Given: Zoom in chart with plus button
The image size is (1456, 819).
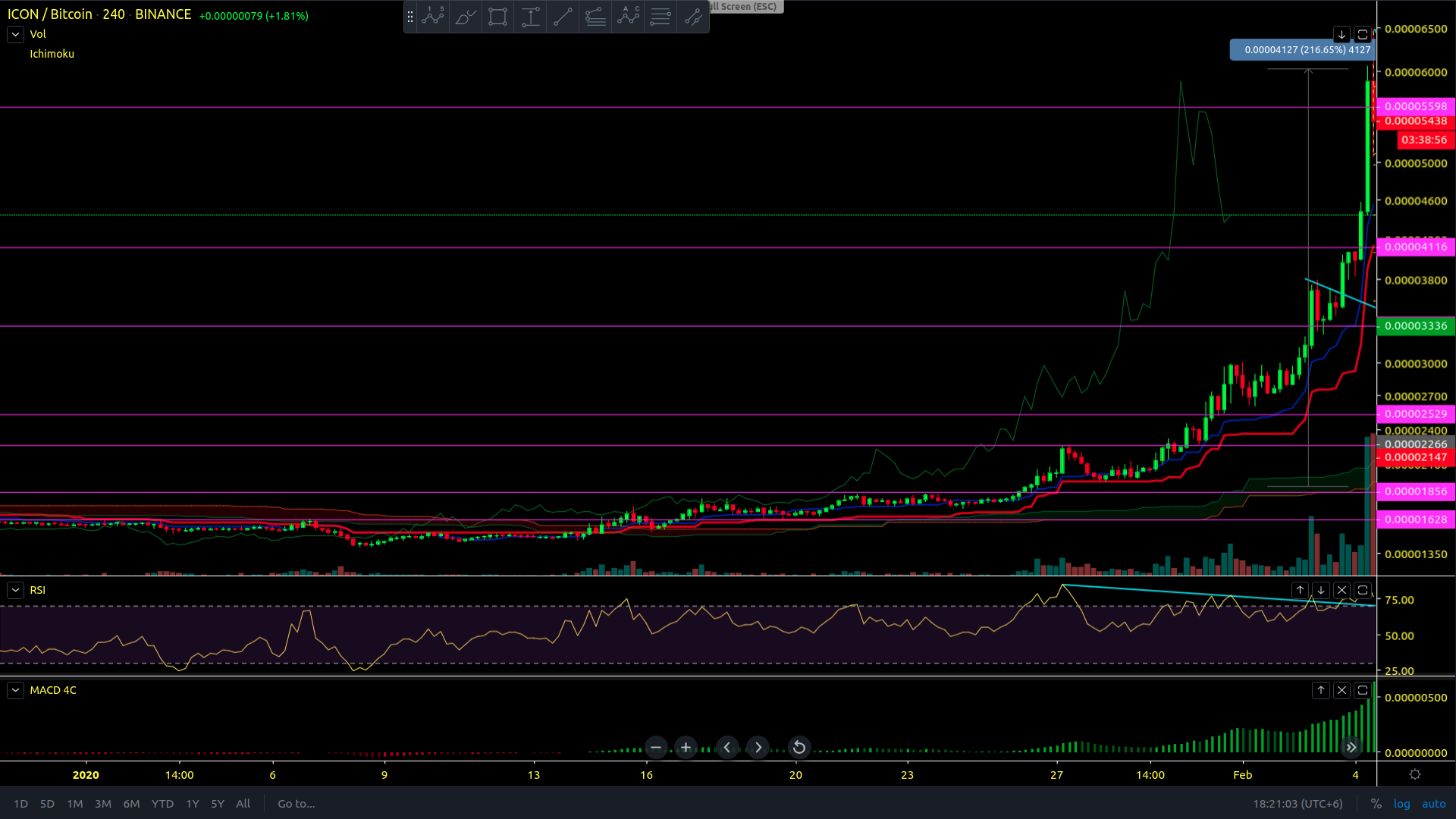Looking at the screenshot, I should coord(686,748).
